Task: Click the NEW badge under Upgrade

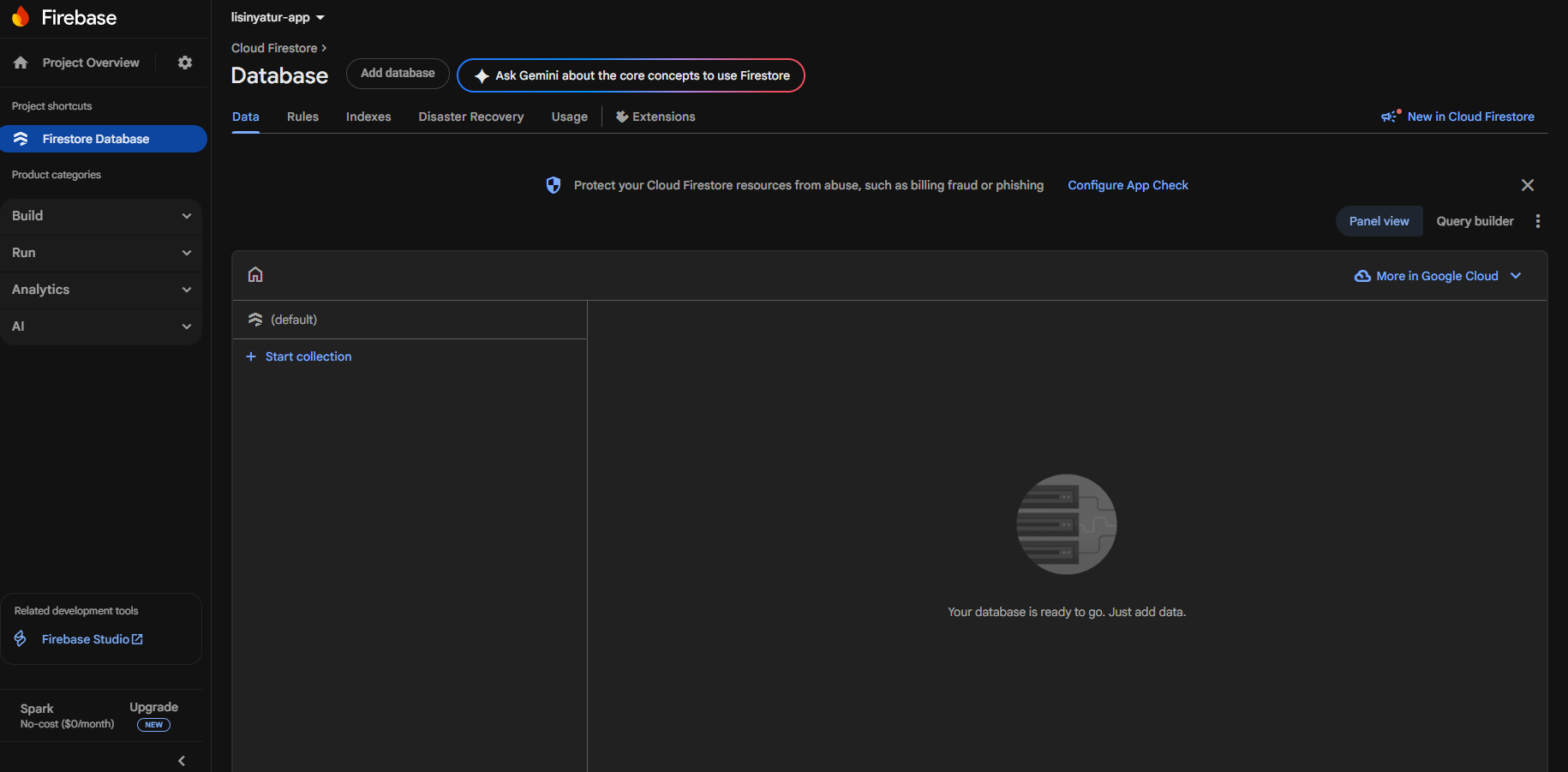Action: tap(154, 725)
